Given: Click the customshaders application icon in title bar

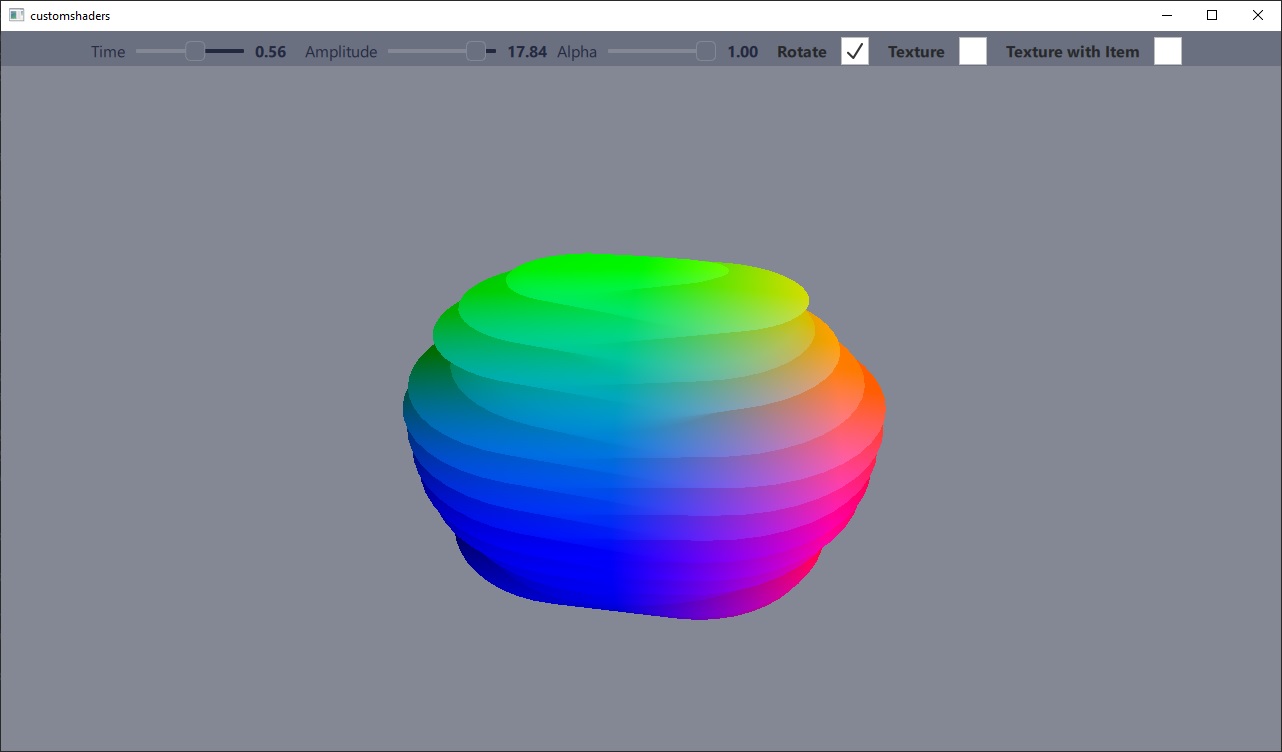Looking at the screenshot, I should click(16, 15).
